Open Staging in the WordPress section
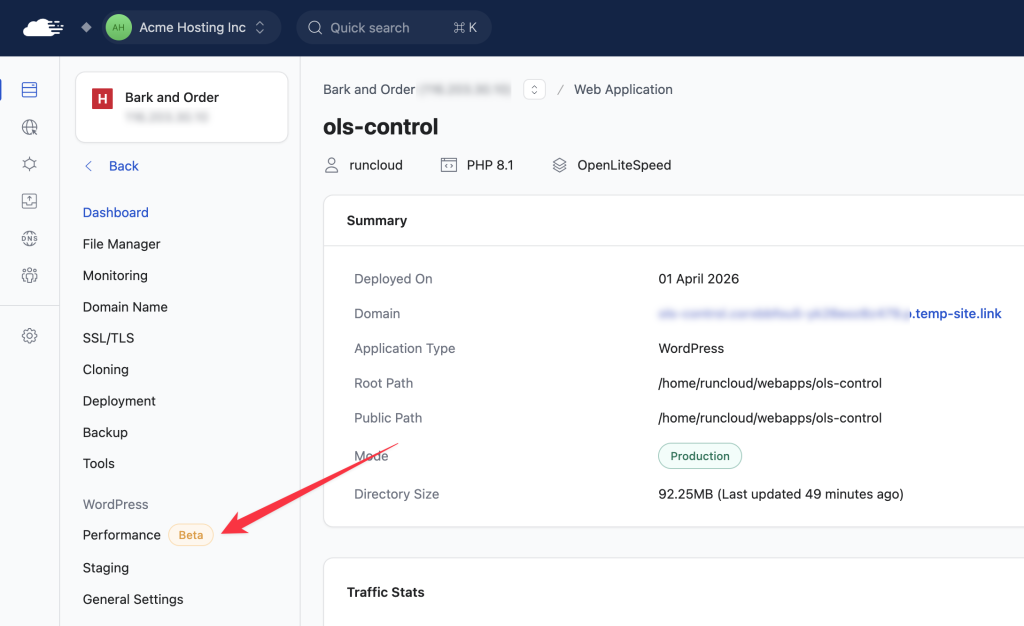 (x=106, y=567)
